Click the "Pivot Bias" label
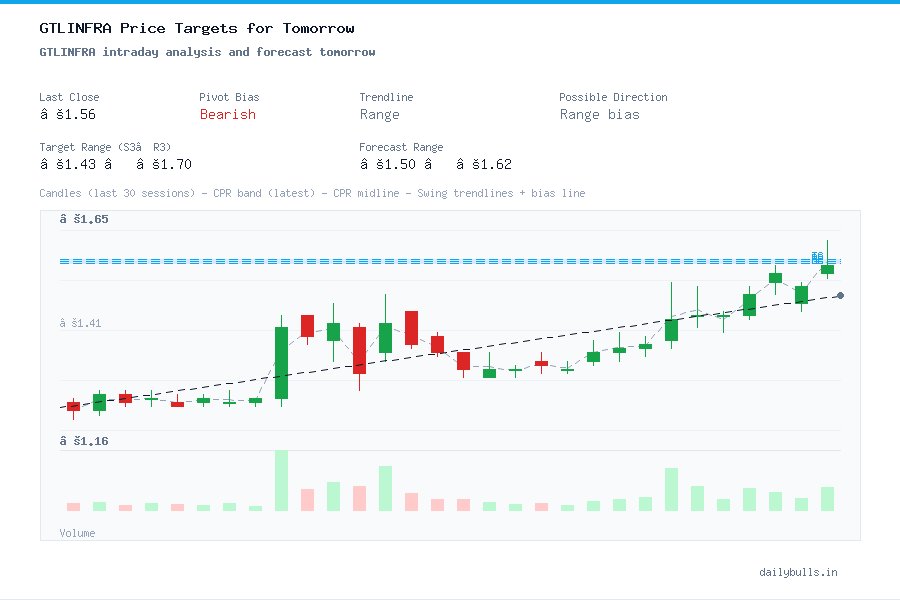The width and height of the screenshot is (900, 600). (229, 97)
